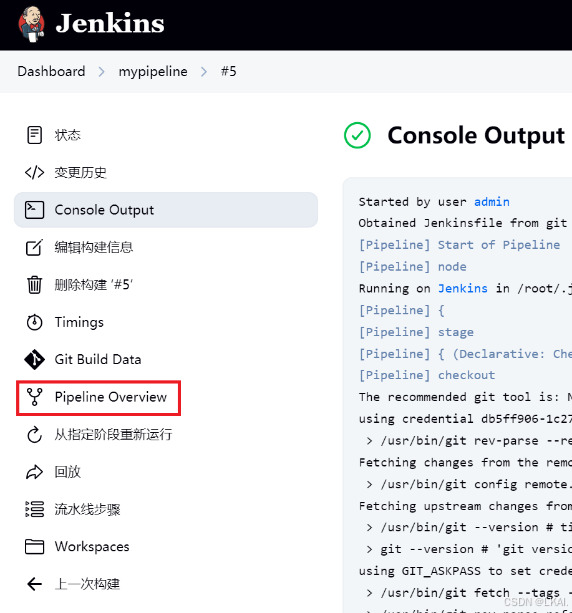Open the admin user link

[492, 202]
